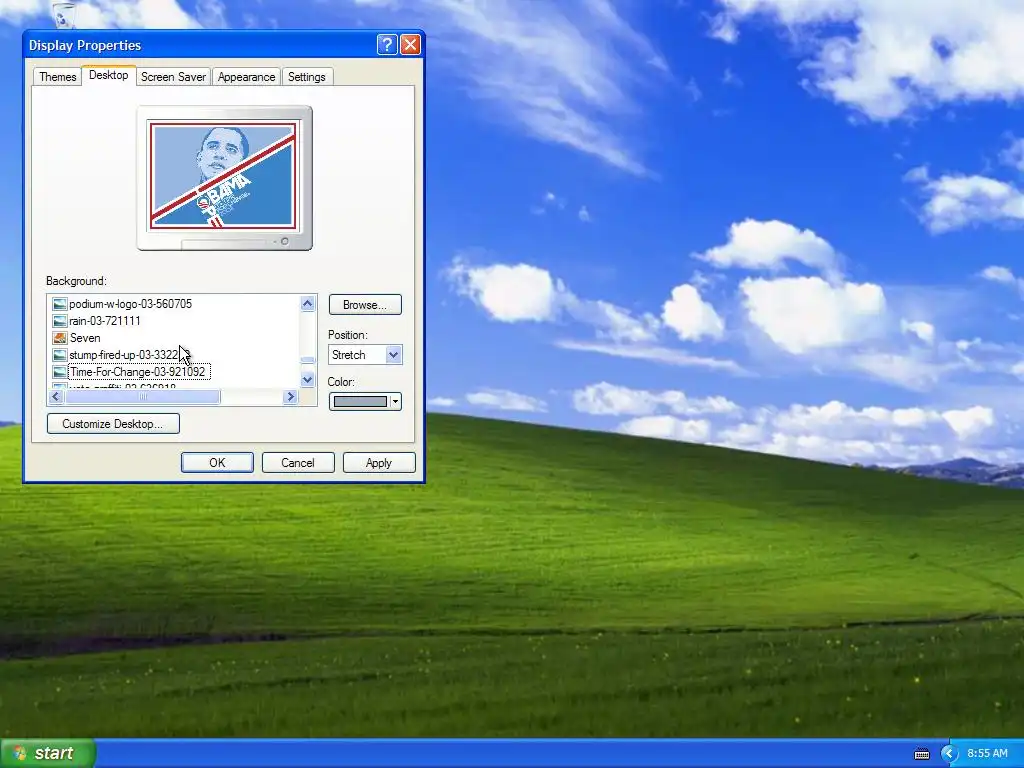Click Apply to set background
1024x768 pixels.
(x=379, y=462)
